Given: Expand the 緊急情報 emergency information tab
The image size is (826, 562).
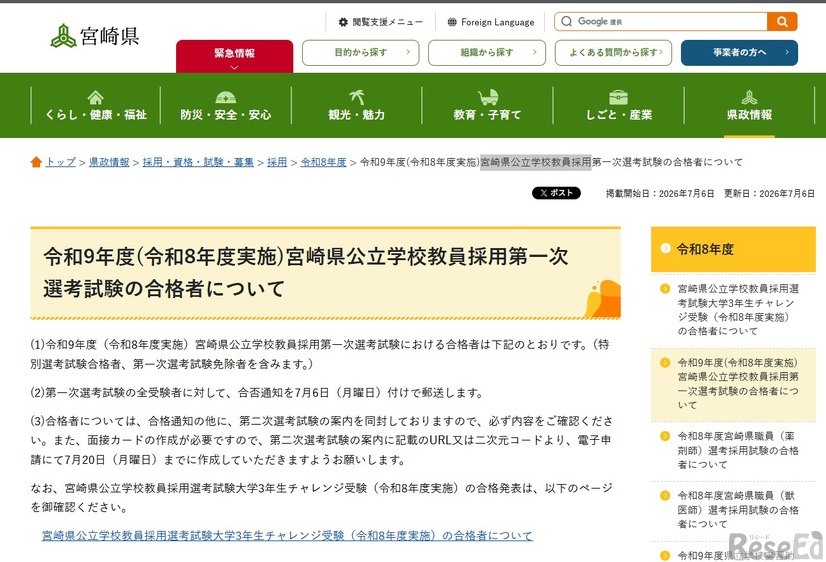Looking at the screenshot, I should [234, 56].
